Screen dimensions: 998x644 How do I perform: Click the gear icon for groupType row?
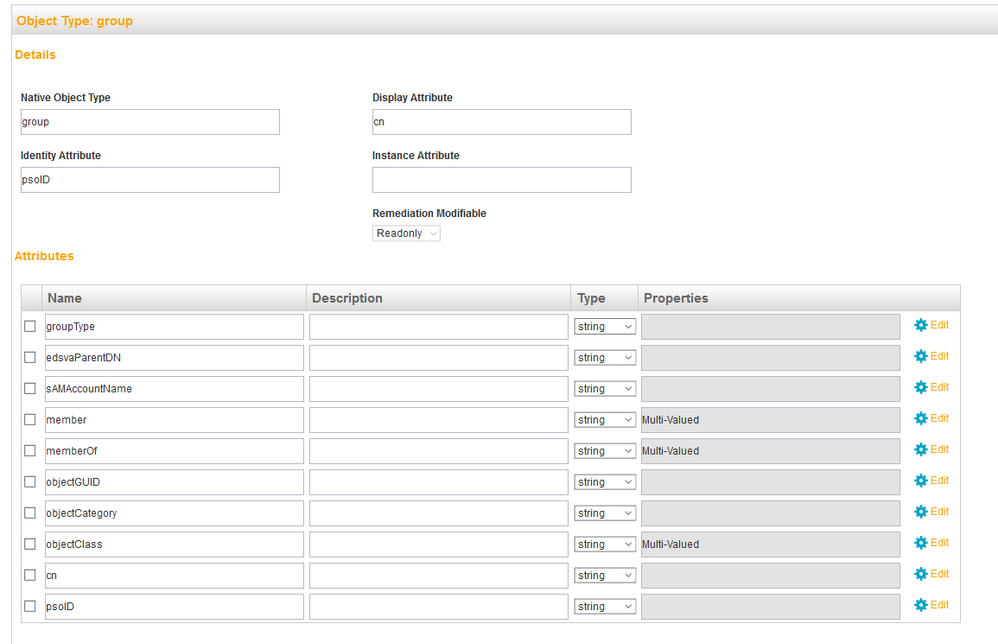click(921, 325)
